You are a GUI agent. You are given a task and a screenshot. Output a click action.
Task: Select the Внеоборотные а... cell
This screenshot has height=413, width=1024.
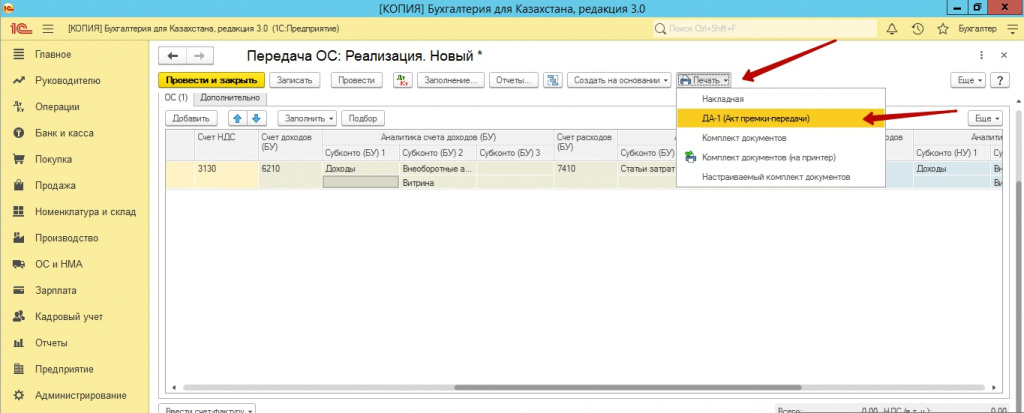(438, 169)
